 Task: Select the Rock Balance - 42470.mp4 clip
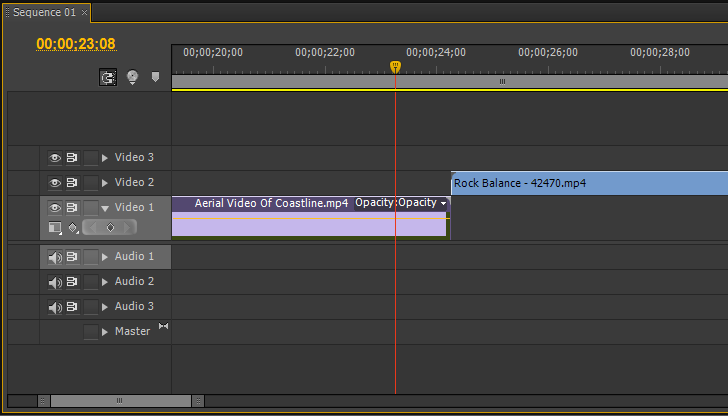tap(589, 183)
